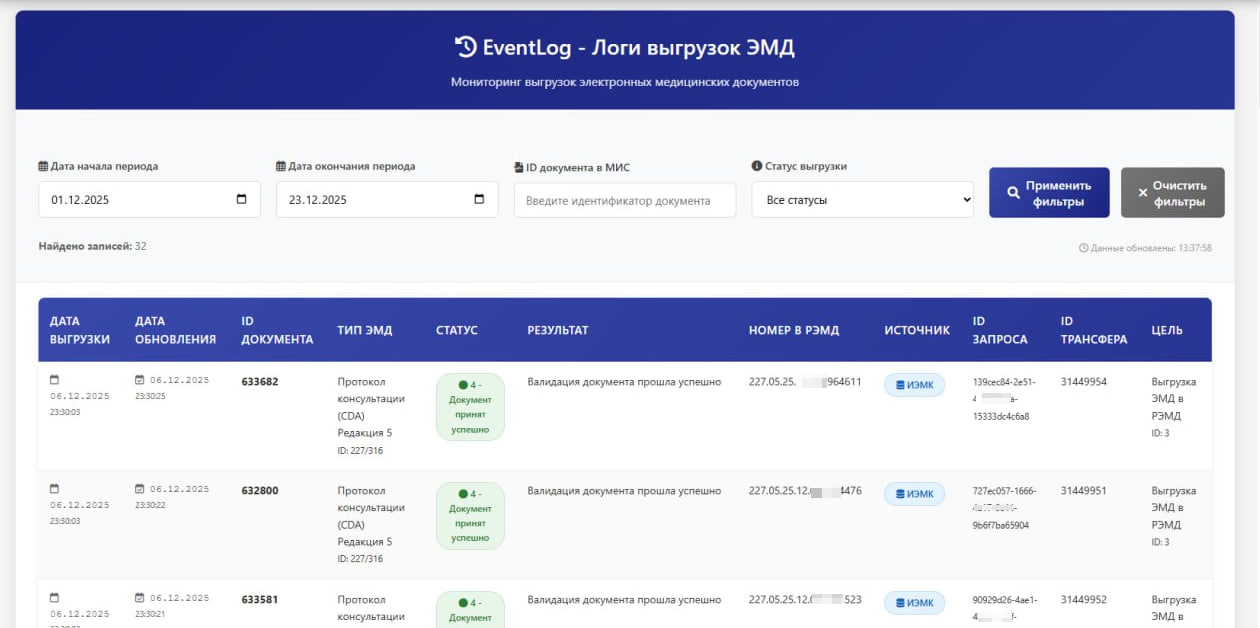Screen dimensions: 1260x628
Task: Click the Статус column header
Action: click(x=457, y=330)
